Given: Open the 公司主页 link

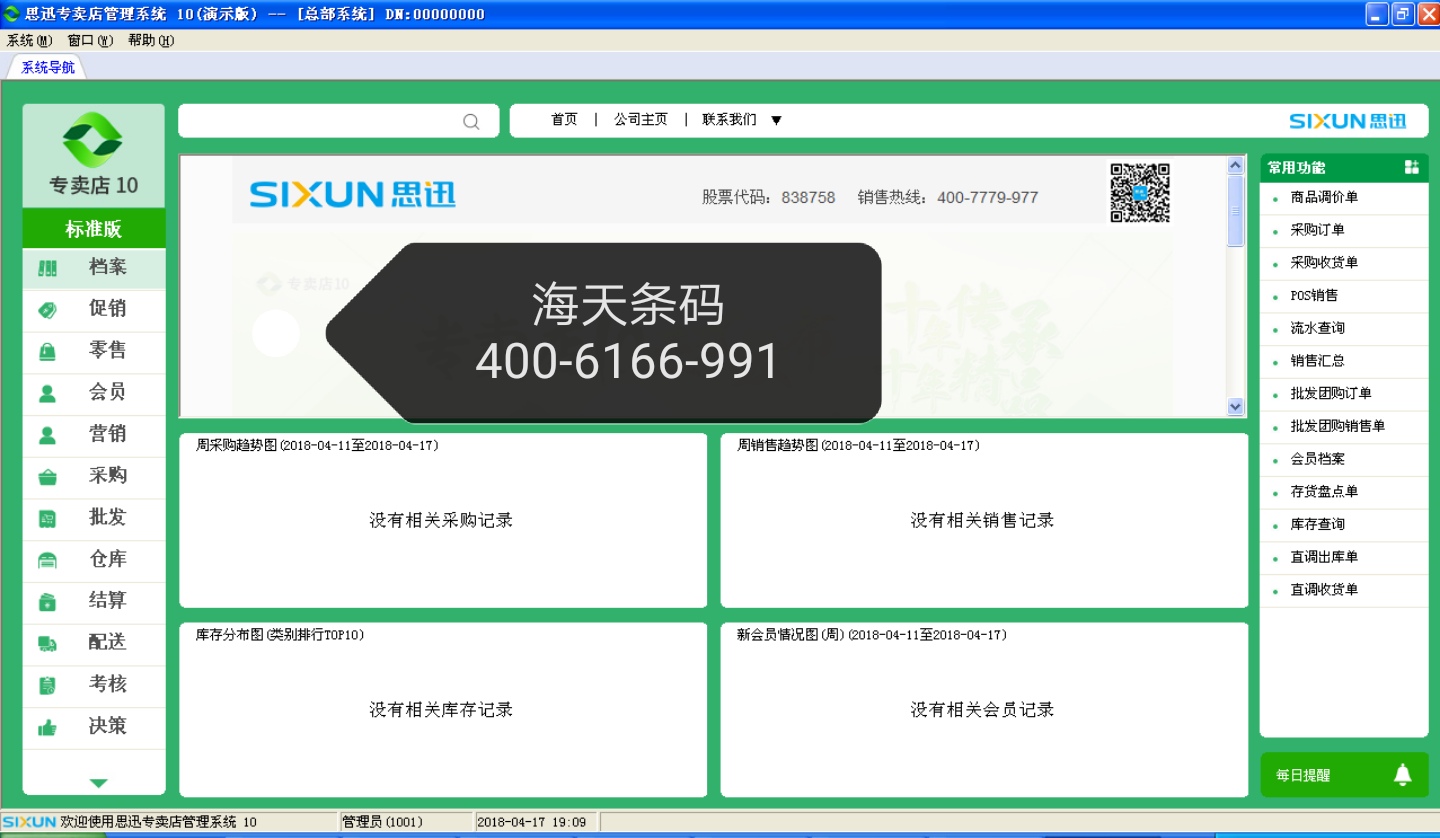Looking at the screenshot, I should pos(640,120).
